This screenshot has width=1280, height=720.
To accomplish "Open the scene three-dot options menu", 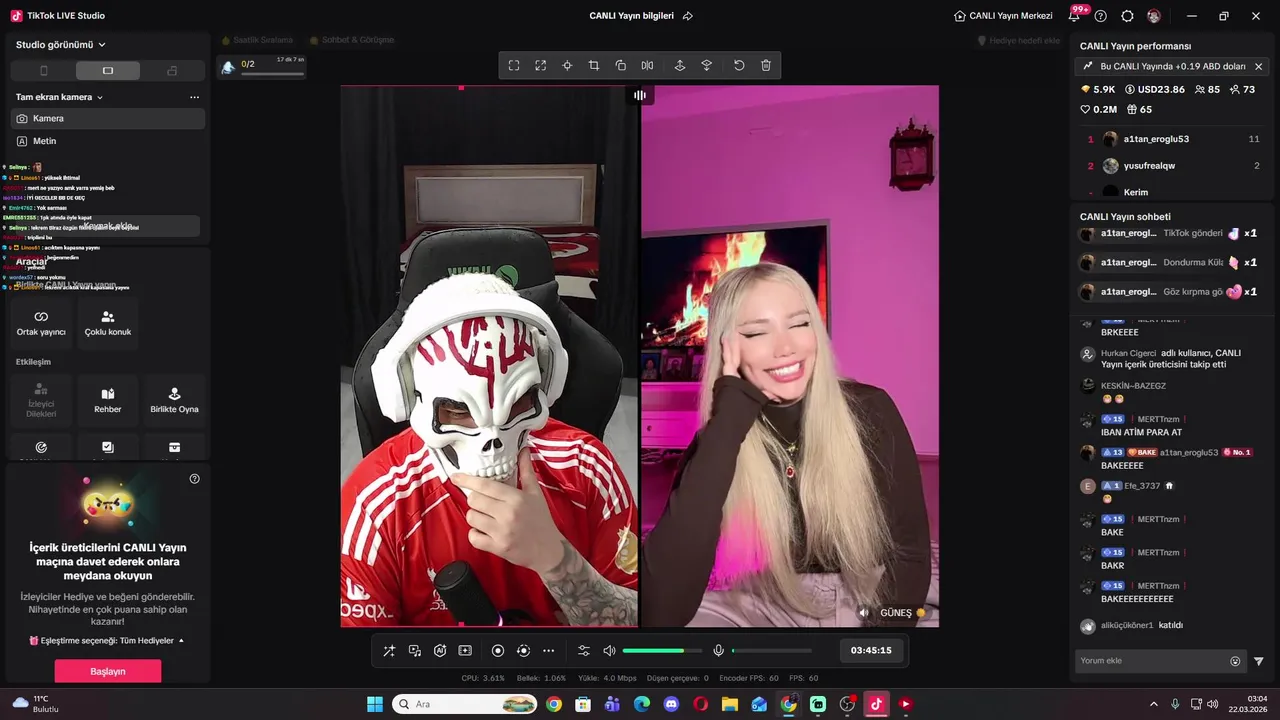I will [194, 97].
